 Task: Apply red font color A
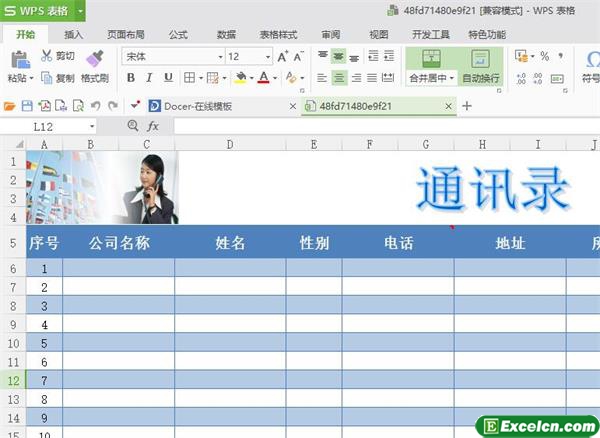point(264,78)
